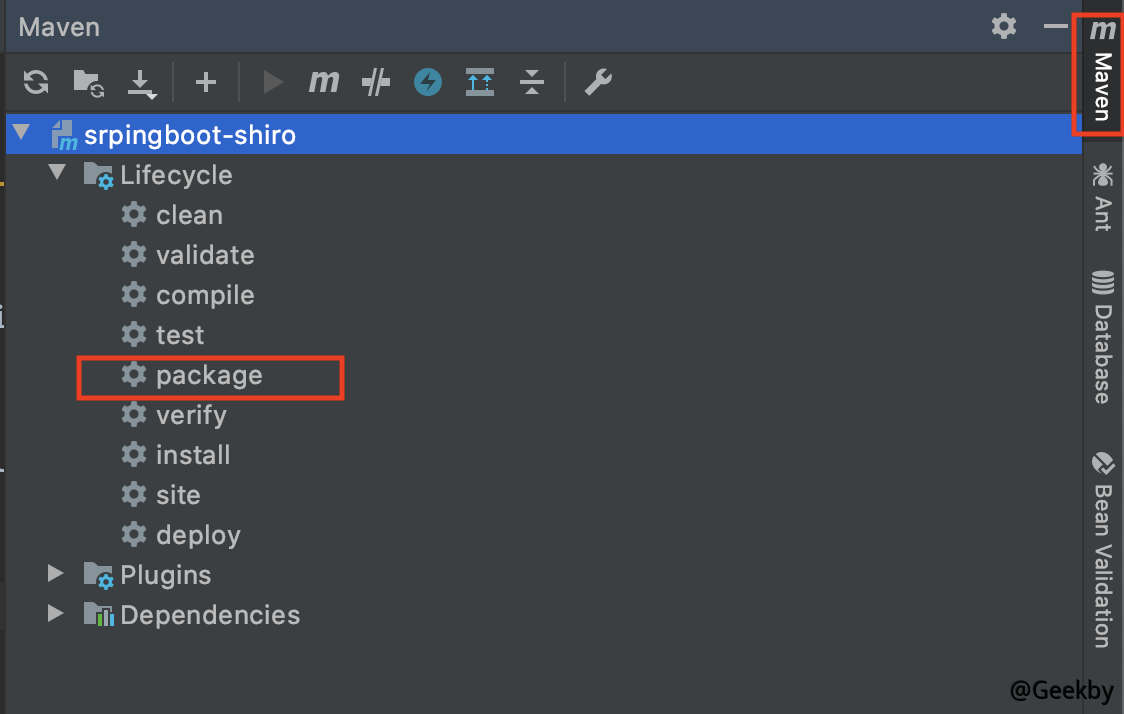The height and width of the screenshot is (714, 1124).
Task: Download sources and documentation
Action: [142, 82]
